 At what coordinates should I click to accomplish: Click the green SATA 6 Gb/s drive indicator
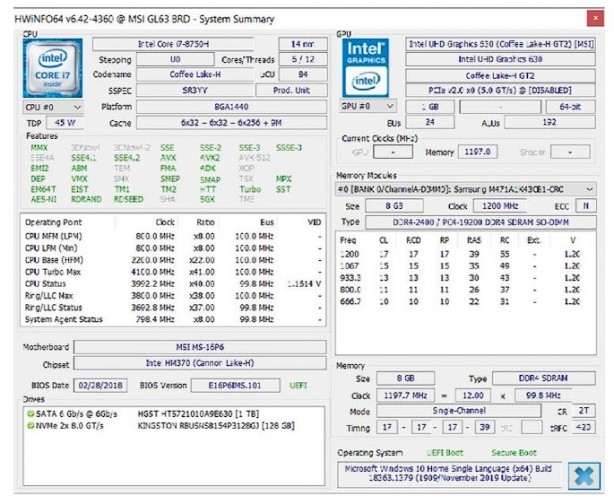(x=29, y=414)
